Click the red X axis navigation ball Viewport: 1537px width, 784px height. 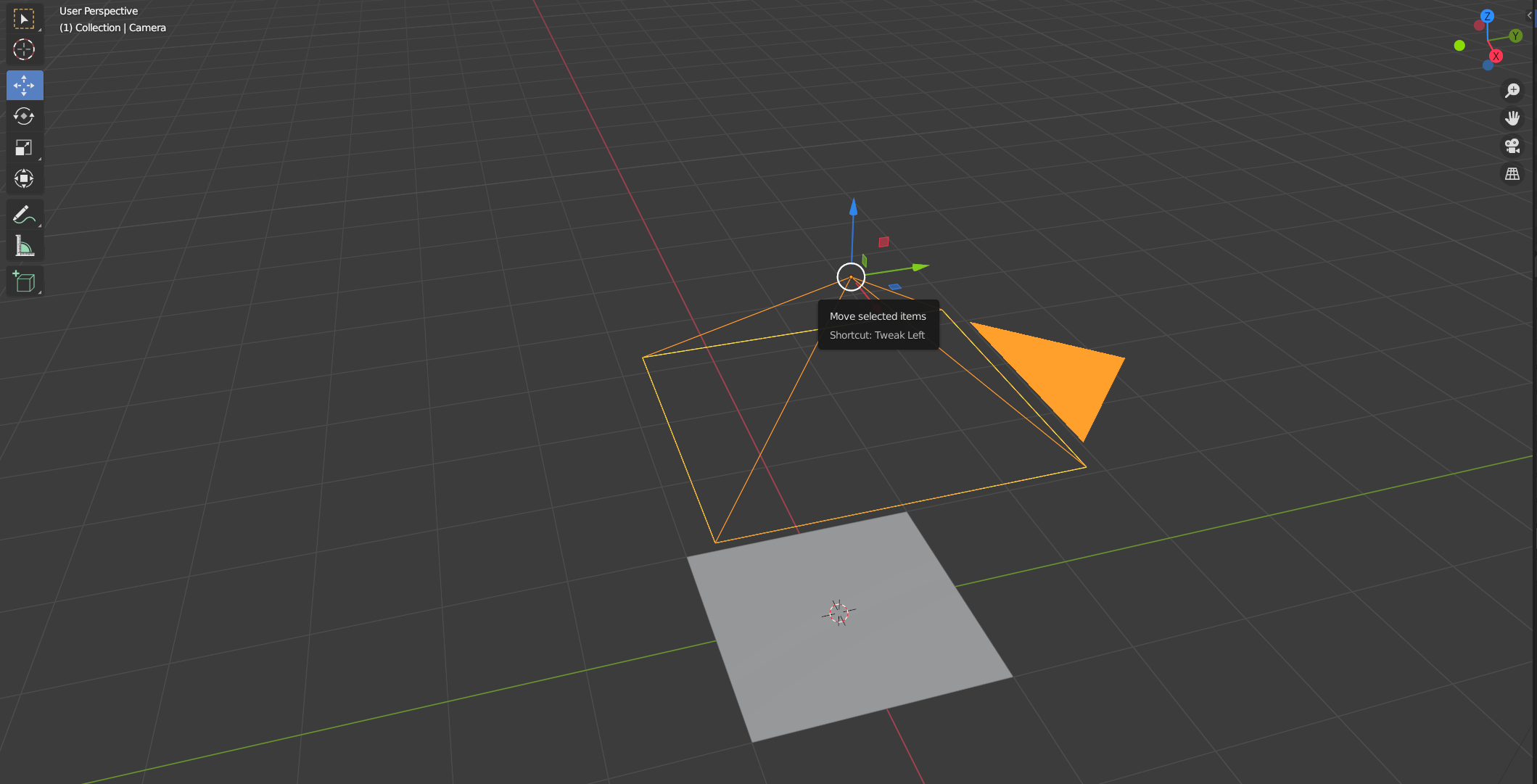click(x=1496, y=56)
